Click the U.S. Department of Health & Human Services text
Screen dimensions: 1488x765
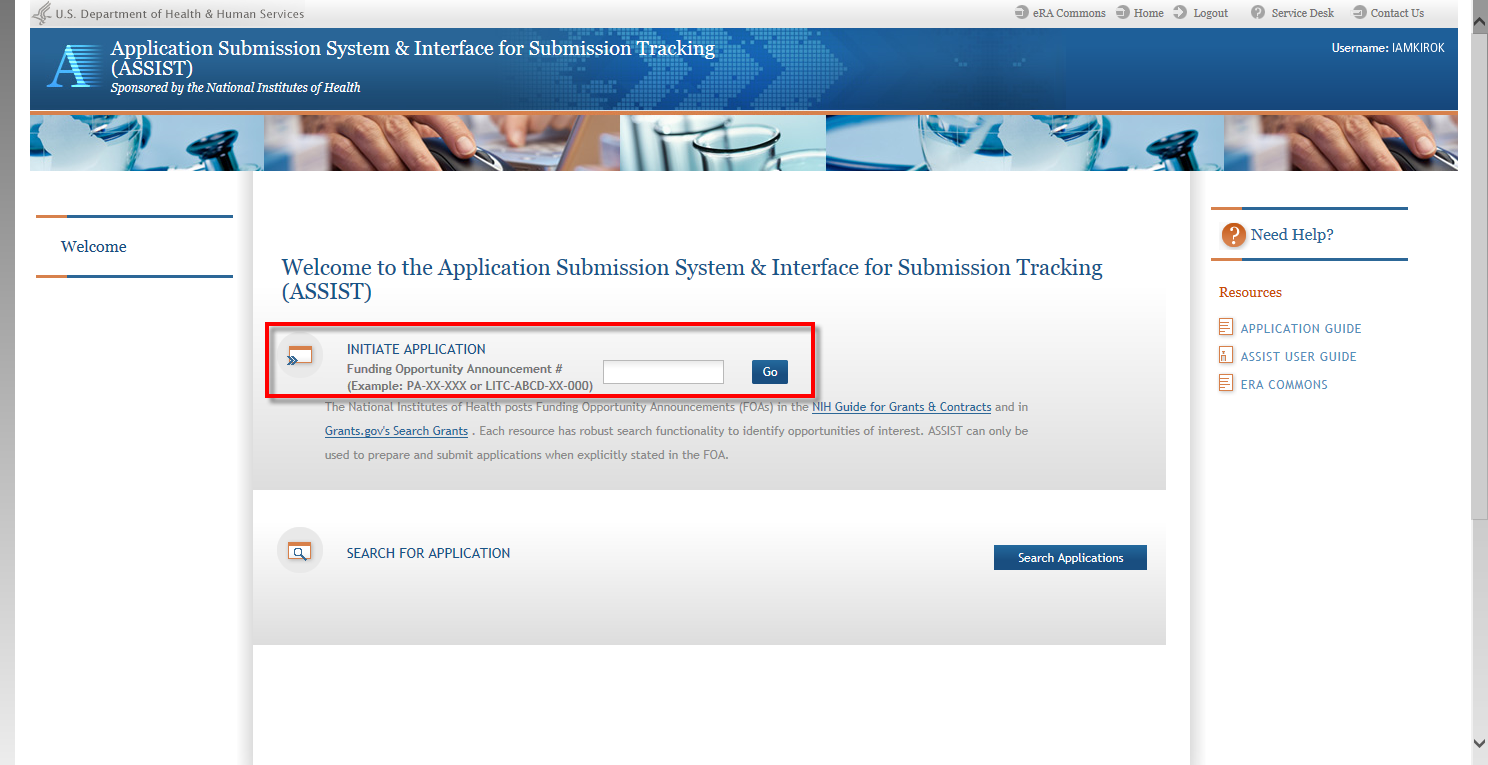point(180,14)
